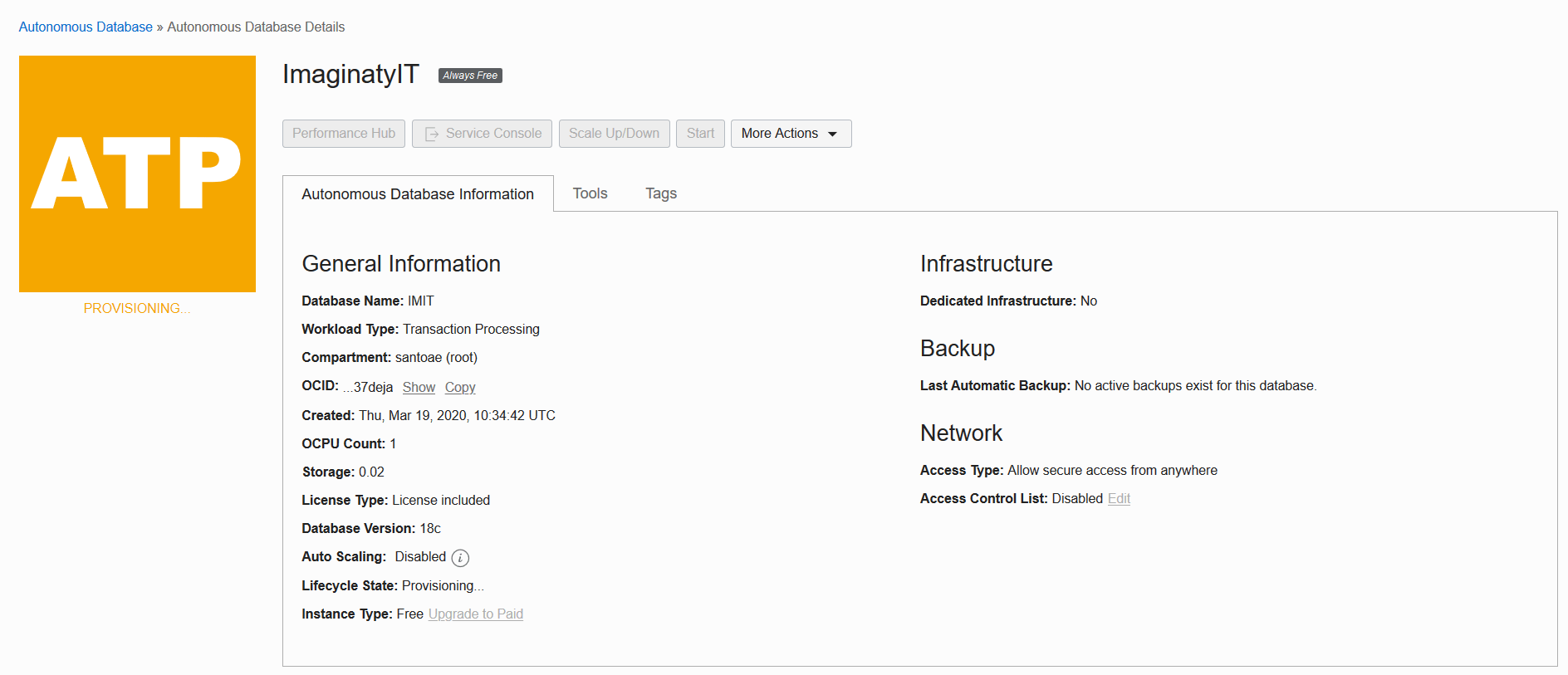Open the More Actions dropdown
1568x675 pixels.
coord(791,134)
